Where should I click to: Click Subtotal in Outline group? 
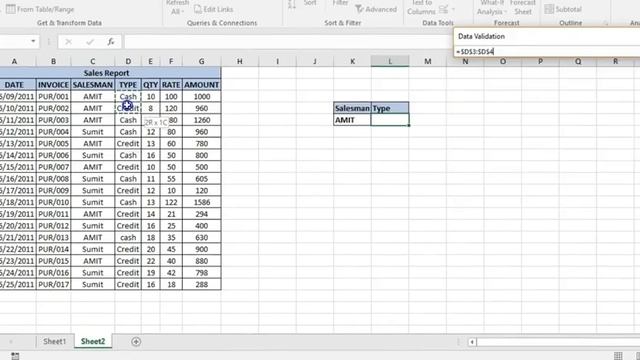point(563,9)
